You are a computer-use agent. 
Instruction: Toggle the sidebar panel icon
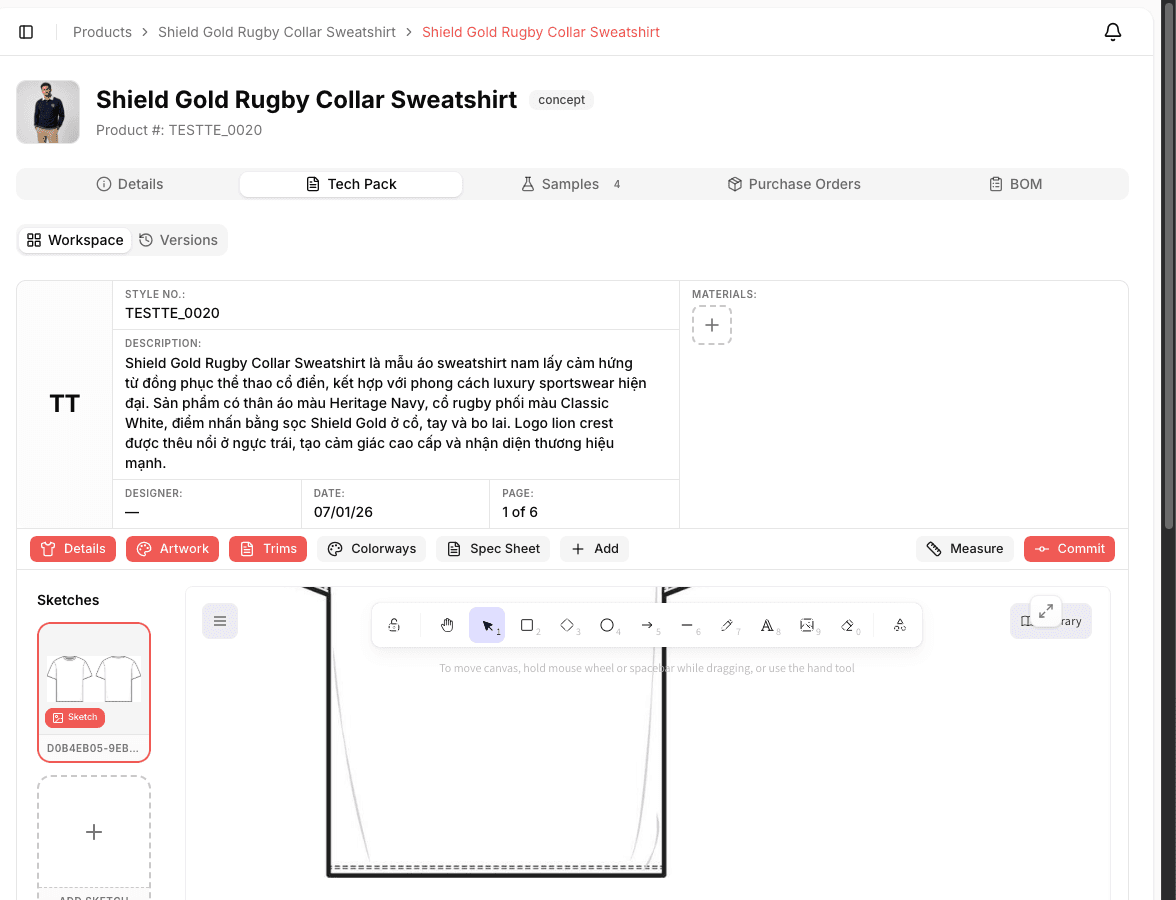click(x=26, y=32)
